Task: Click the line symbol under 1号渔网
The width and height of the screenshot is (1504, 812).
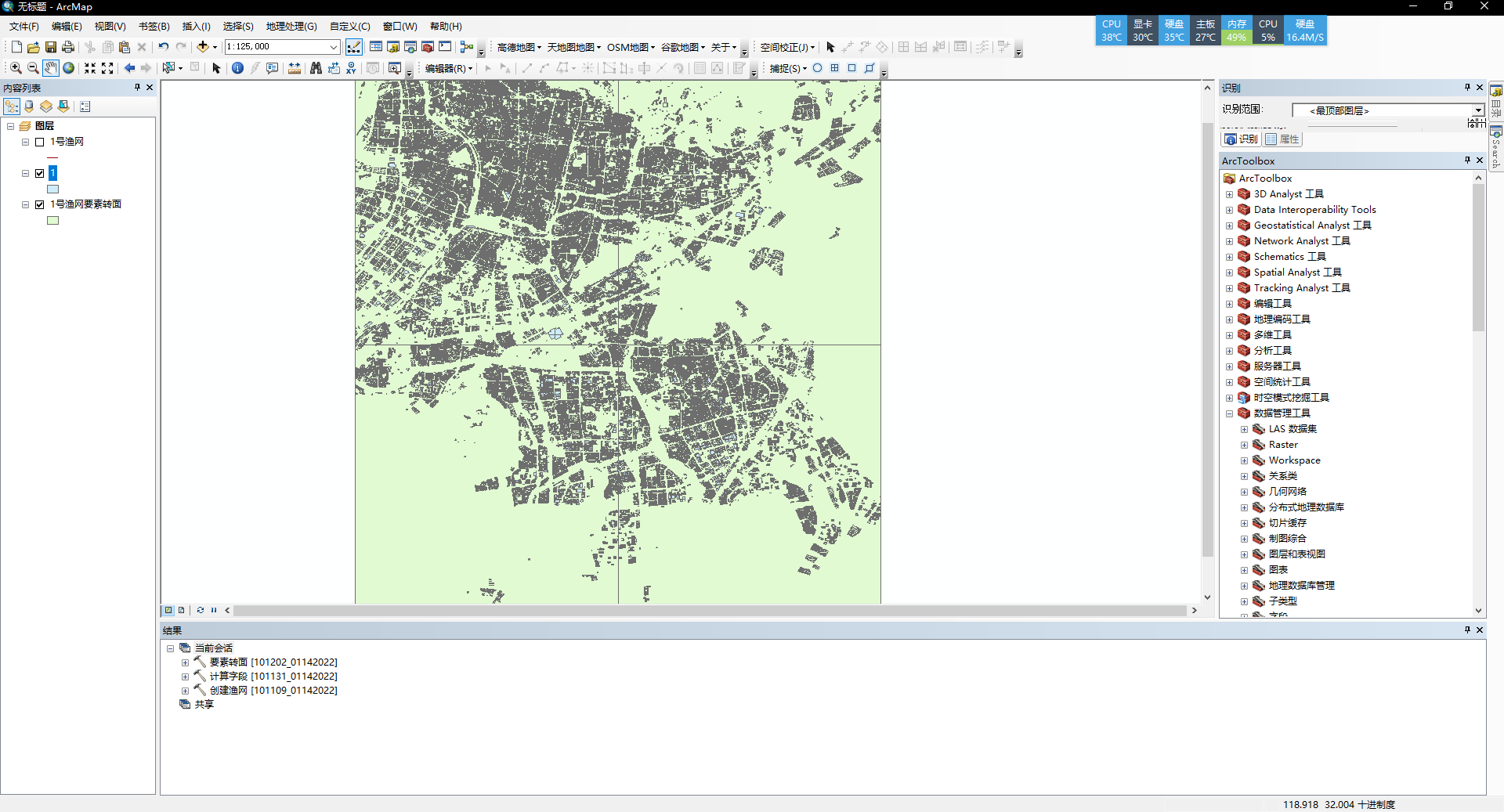Action: 52,157
